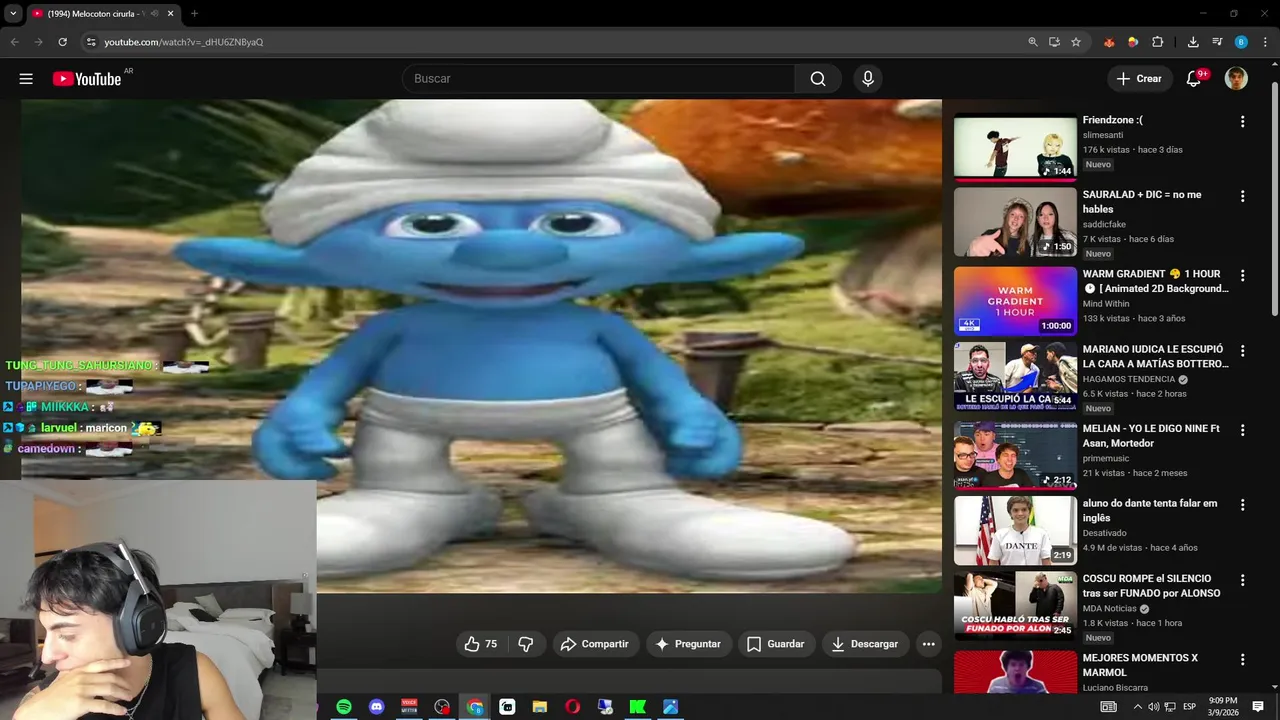This screenshot has height=720, width=1280.
Task: Open the slimesanti channel link
Action: 1103,135
